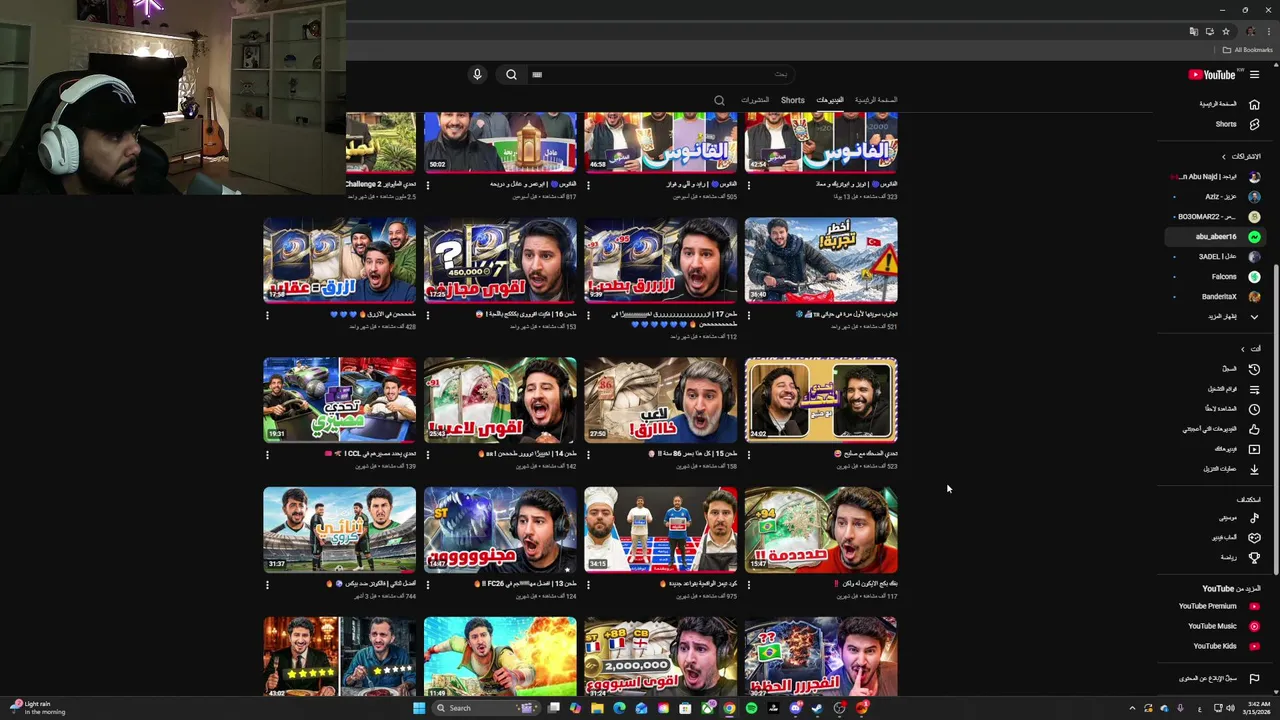Explore the Sports trophy category
This screenshot has width=1280, height=720.
pos(1254,557)
